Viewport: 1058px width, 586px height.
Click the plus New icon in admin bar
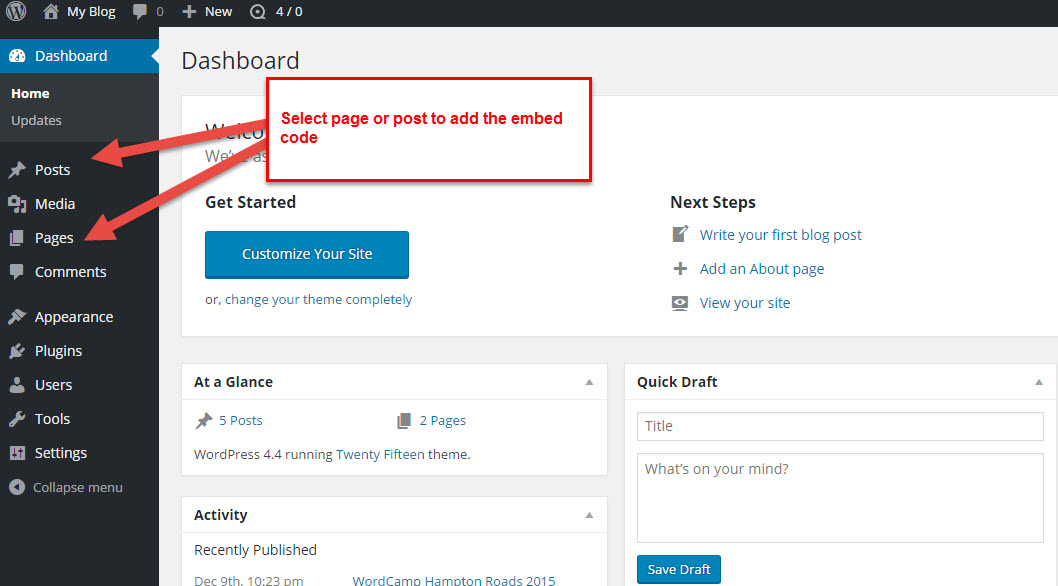[189, 12]
